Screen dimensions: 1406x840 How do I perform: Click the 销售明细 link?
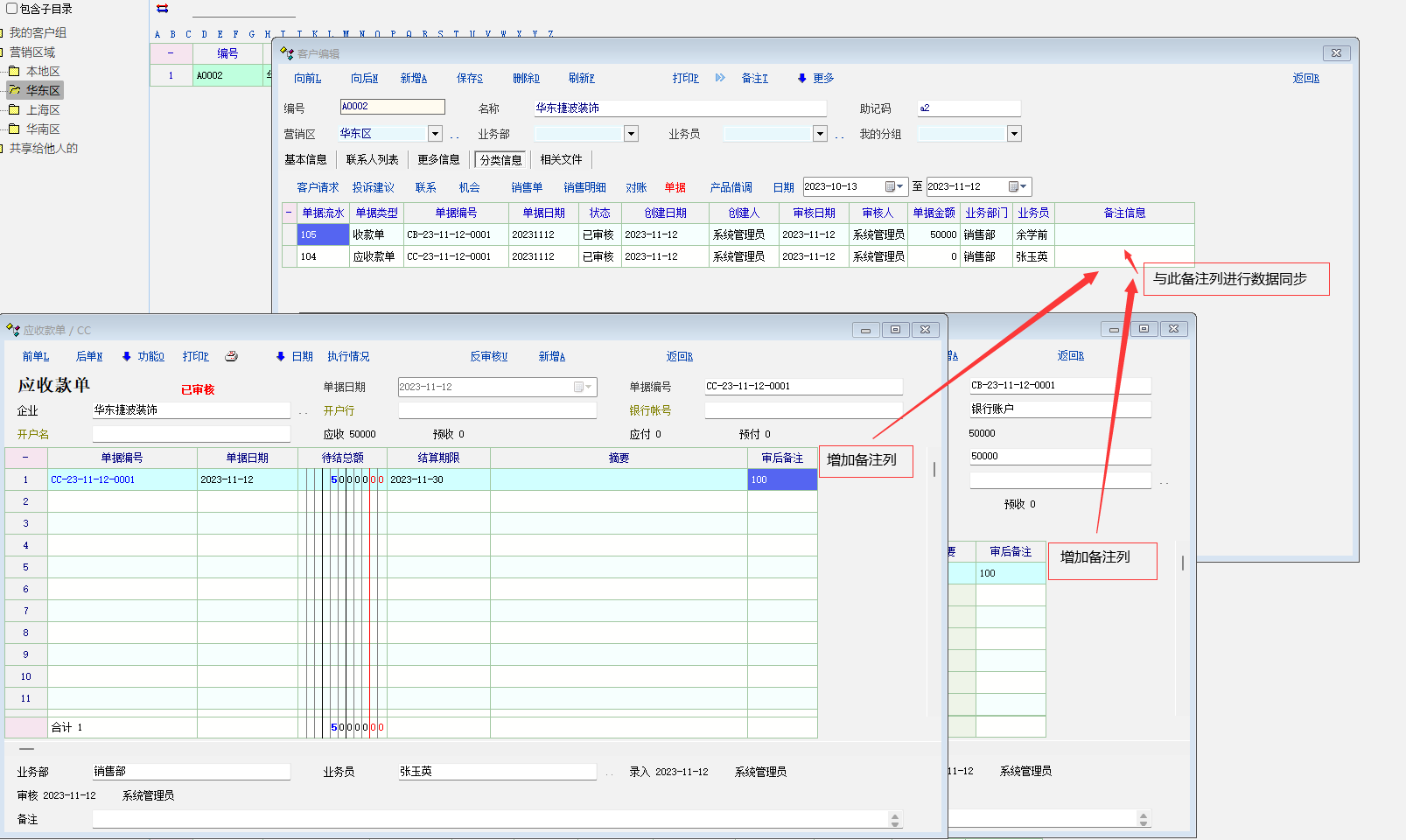tap(584, 187)
